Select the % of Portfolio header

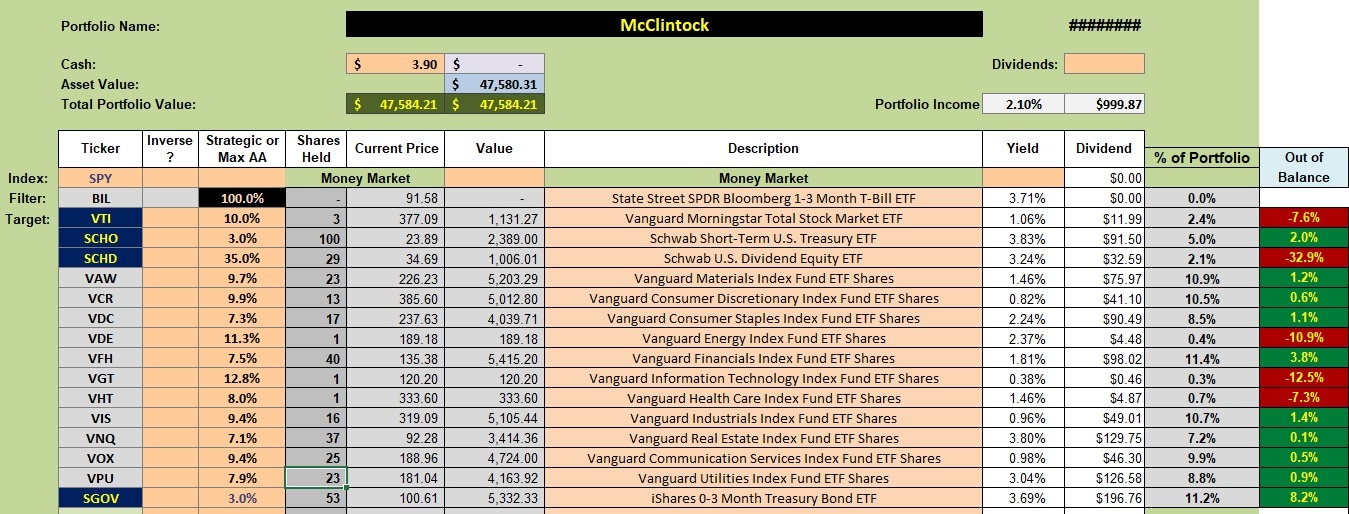[1202, 158]
